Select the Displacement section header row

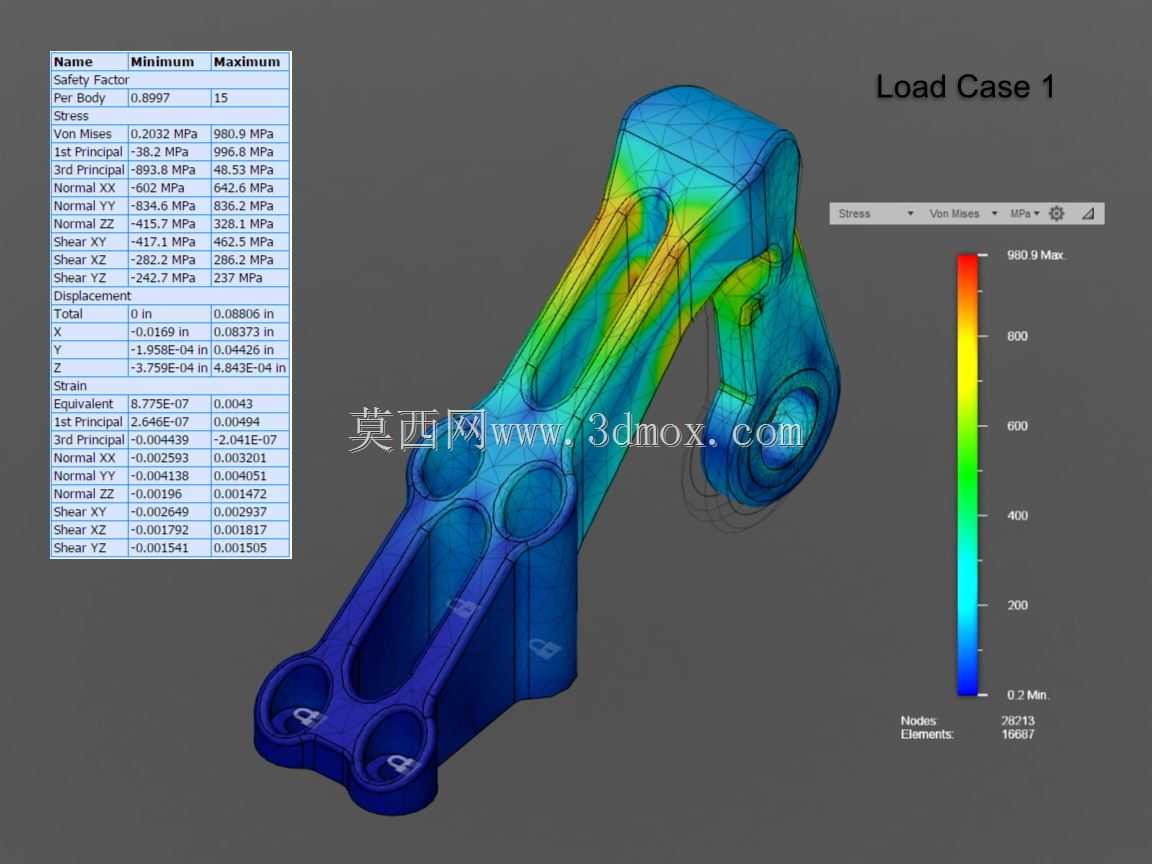point(170,296)
